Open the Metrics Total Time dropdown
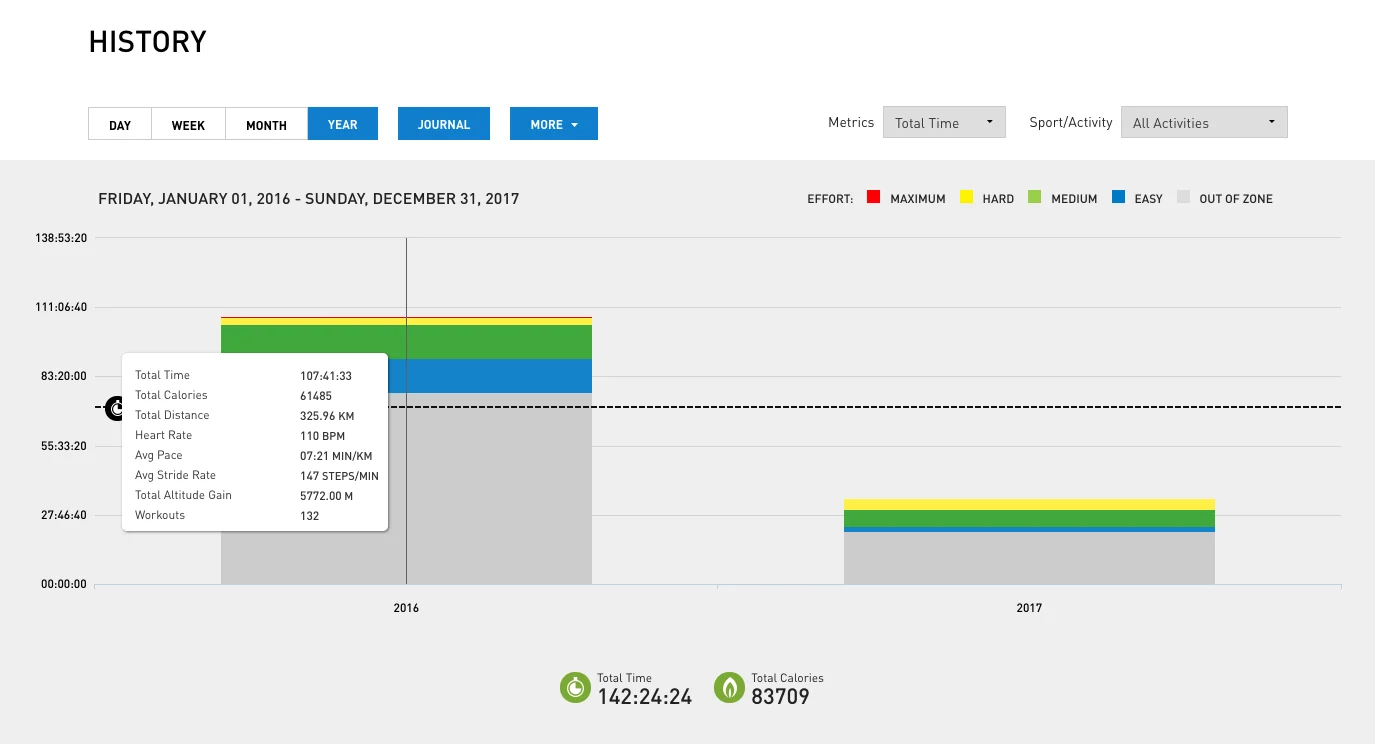This screenshot has height=744, width=1375. point(943,123)
